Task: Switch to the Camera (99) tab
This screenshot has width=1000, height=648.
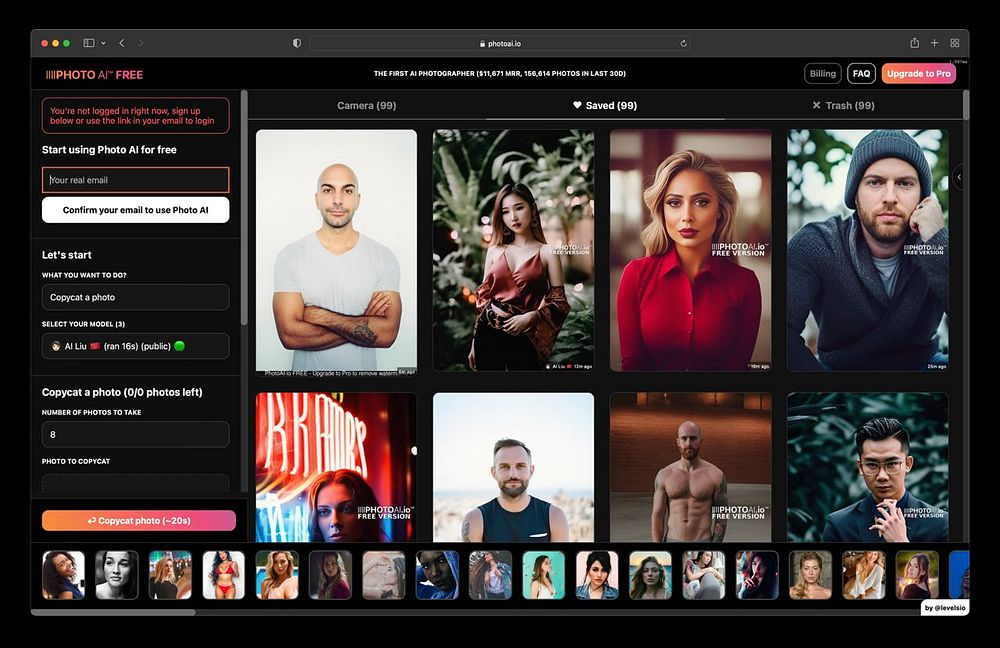Action: coord(367,105)
